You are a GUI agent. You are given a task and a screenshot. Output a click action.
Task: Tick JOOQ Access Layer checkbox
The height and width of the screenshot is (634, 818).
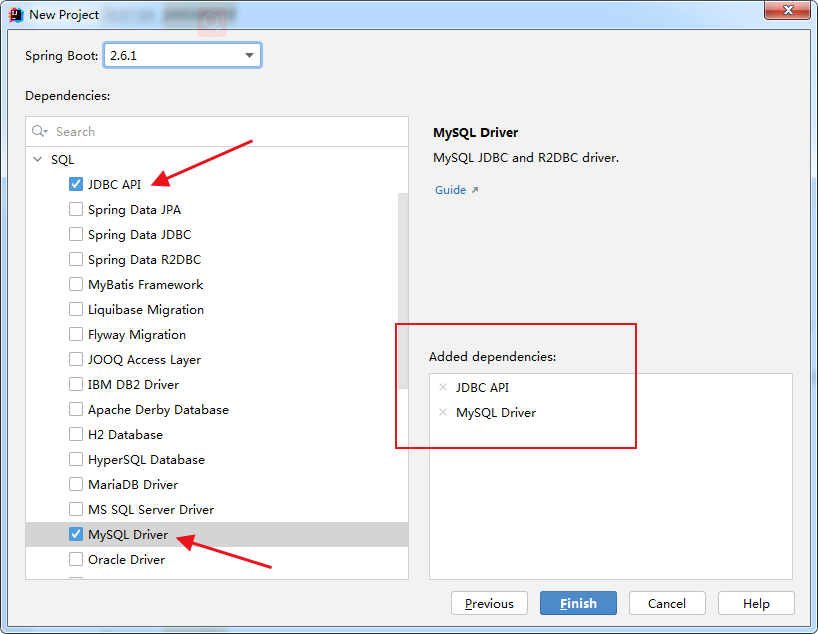76,360
